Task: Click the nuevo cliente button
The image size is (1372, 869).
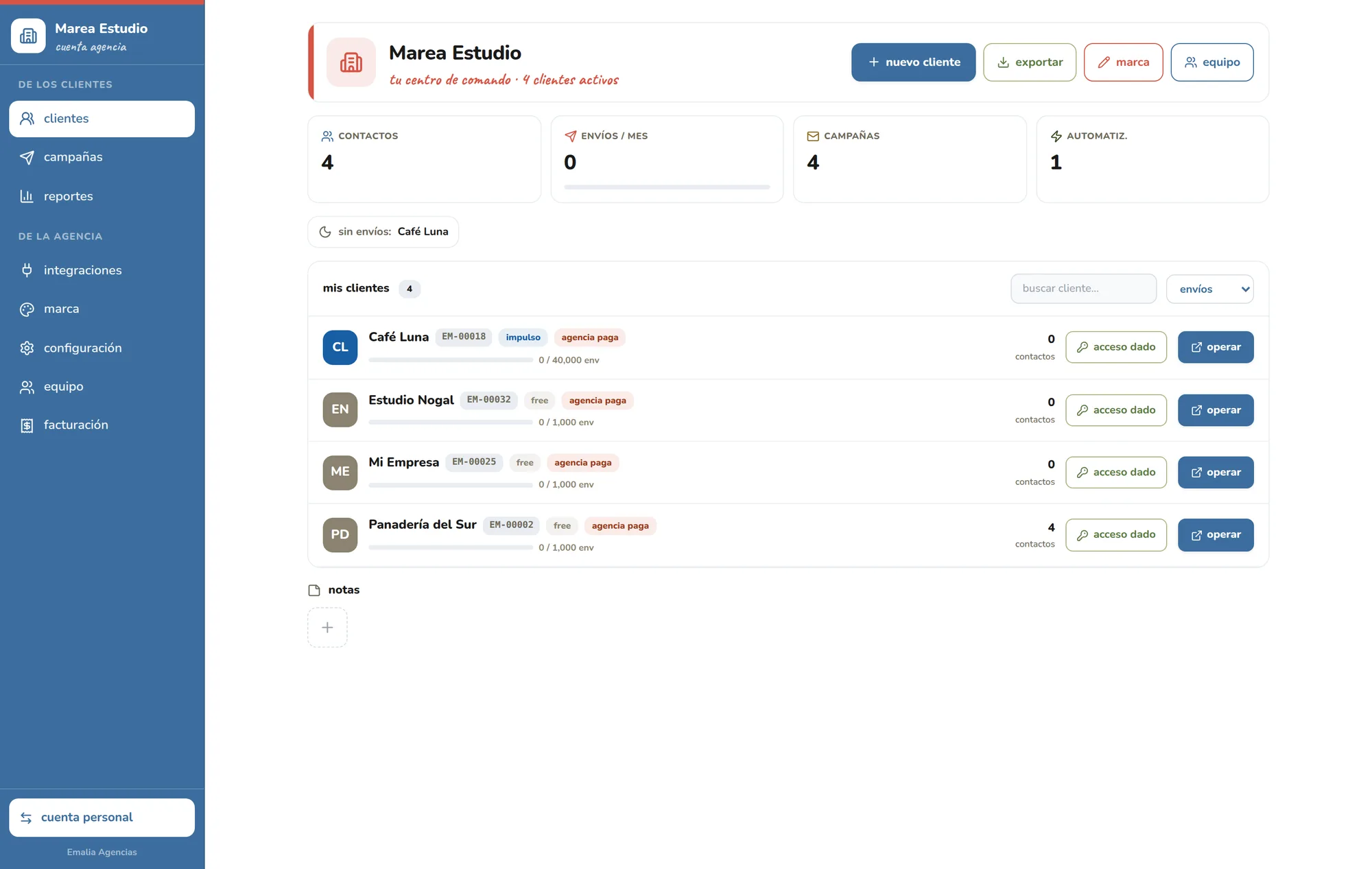Action: pos(913,62)
